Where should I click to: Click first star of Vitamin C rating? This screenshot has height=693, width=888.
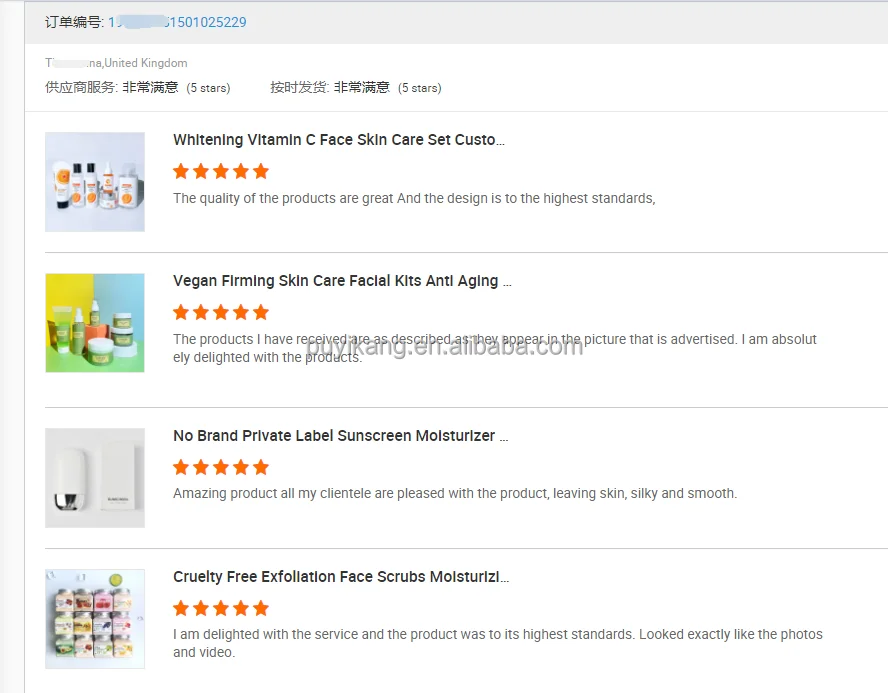[x=181, y=171]
